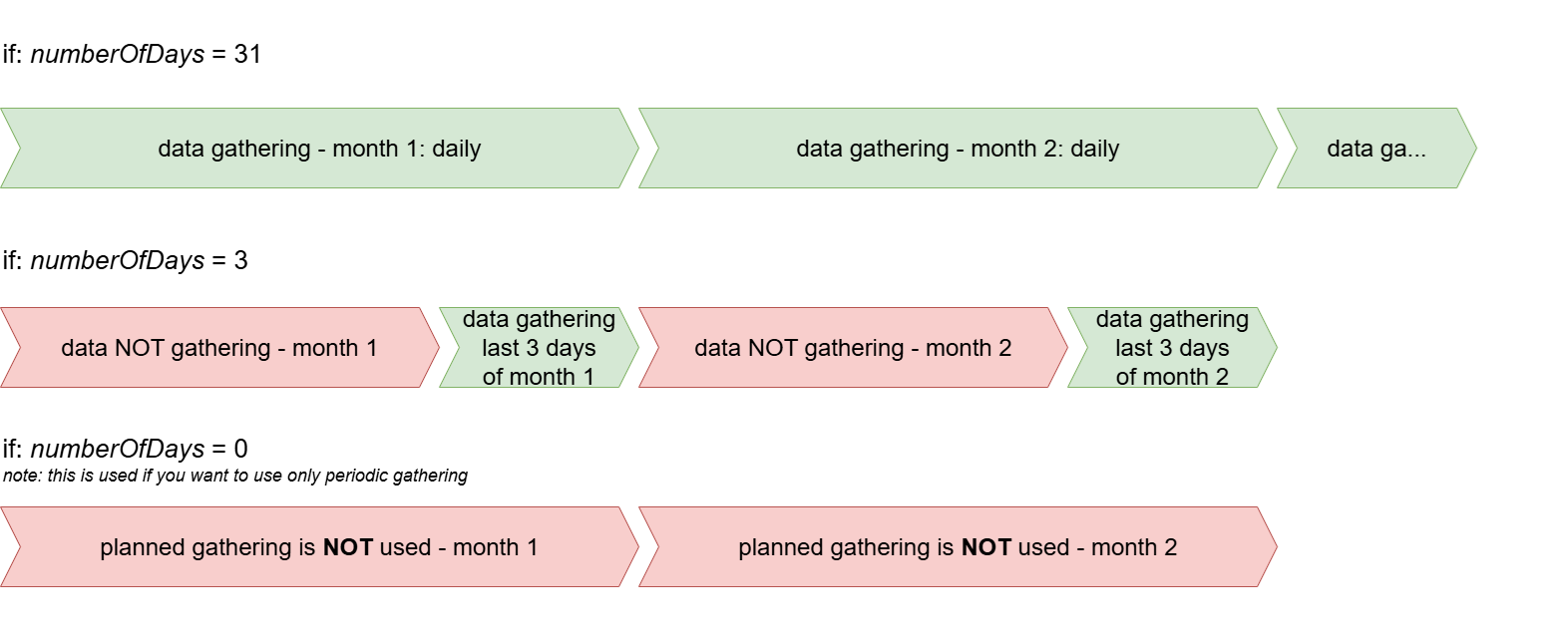Select the 'data gathering - month 1: daily' arrow
The image size is (1568, 644).
[x=319, y=149]
